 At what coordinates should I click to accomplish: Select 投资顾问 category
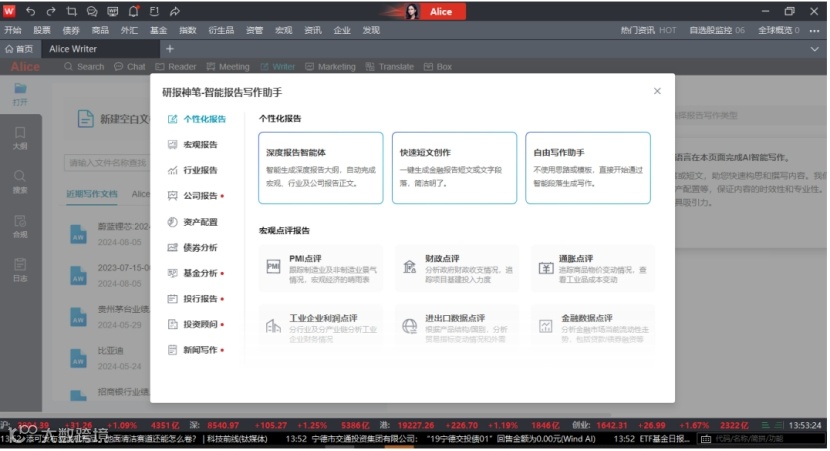pos(195,324)
